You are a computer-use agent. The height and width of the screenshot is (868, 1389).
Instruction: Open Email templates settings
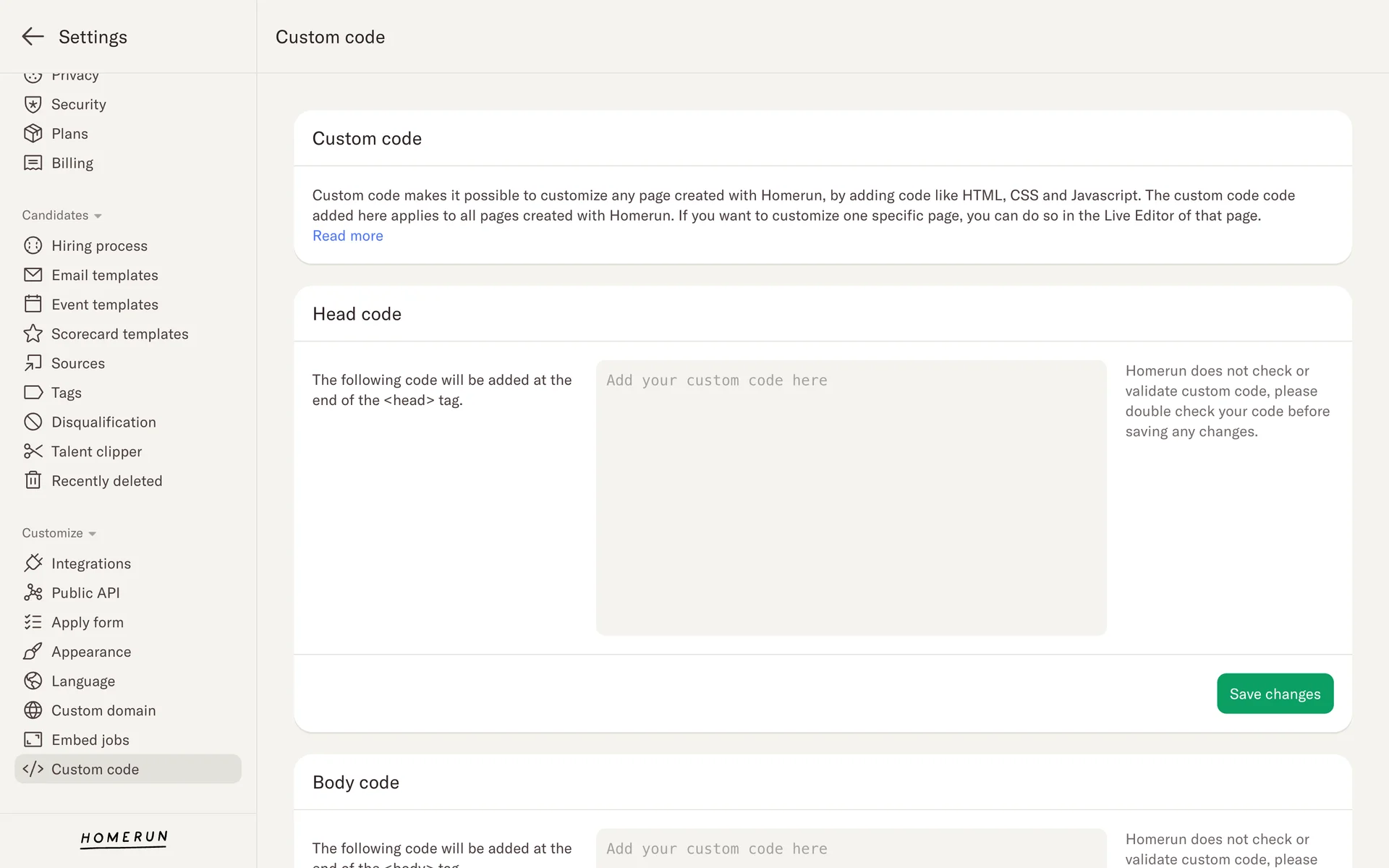click(x=104, y=275)
